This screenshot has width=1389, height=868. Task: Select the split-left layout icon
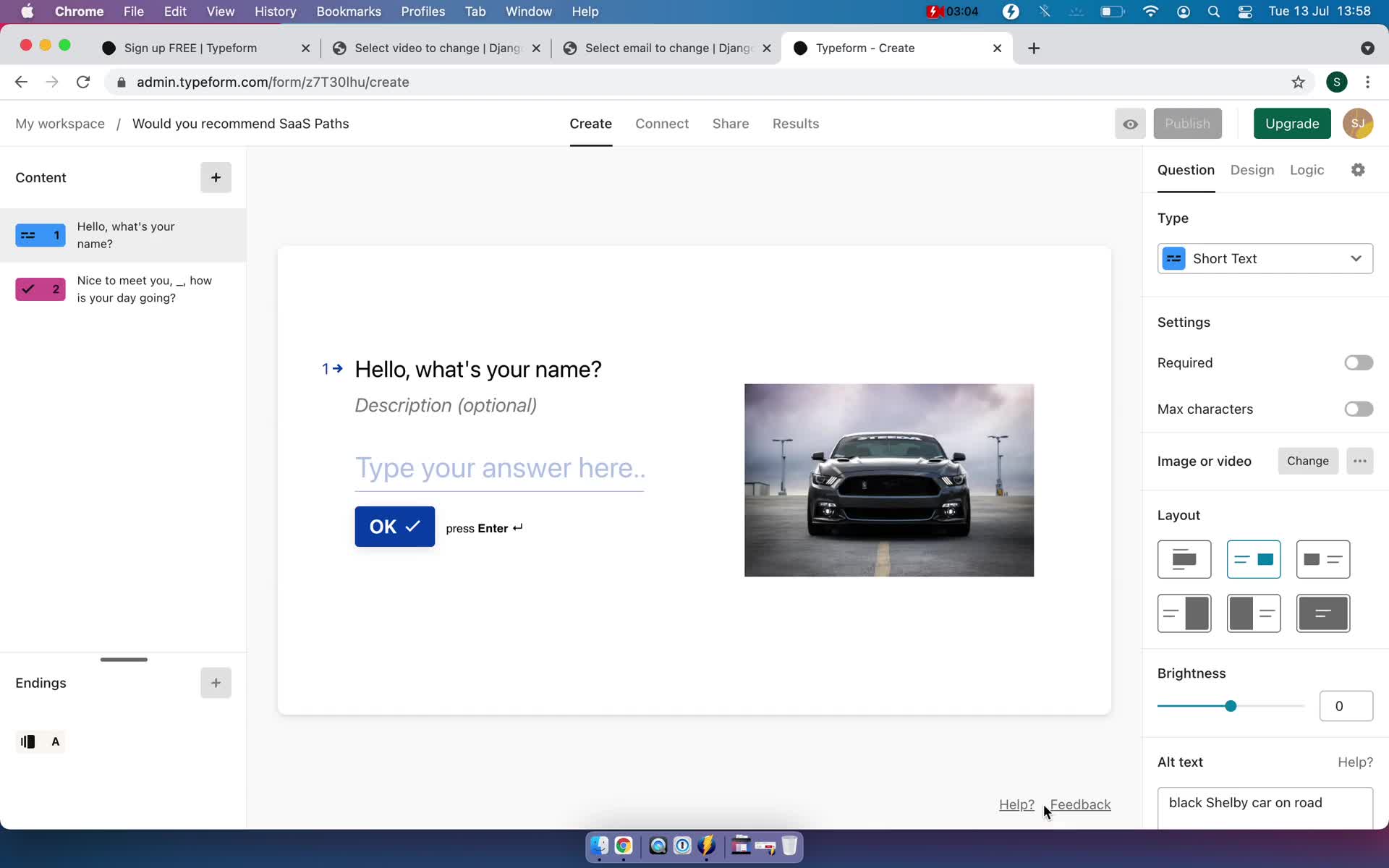(1253, 613)
